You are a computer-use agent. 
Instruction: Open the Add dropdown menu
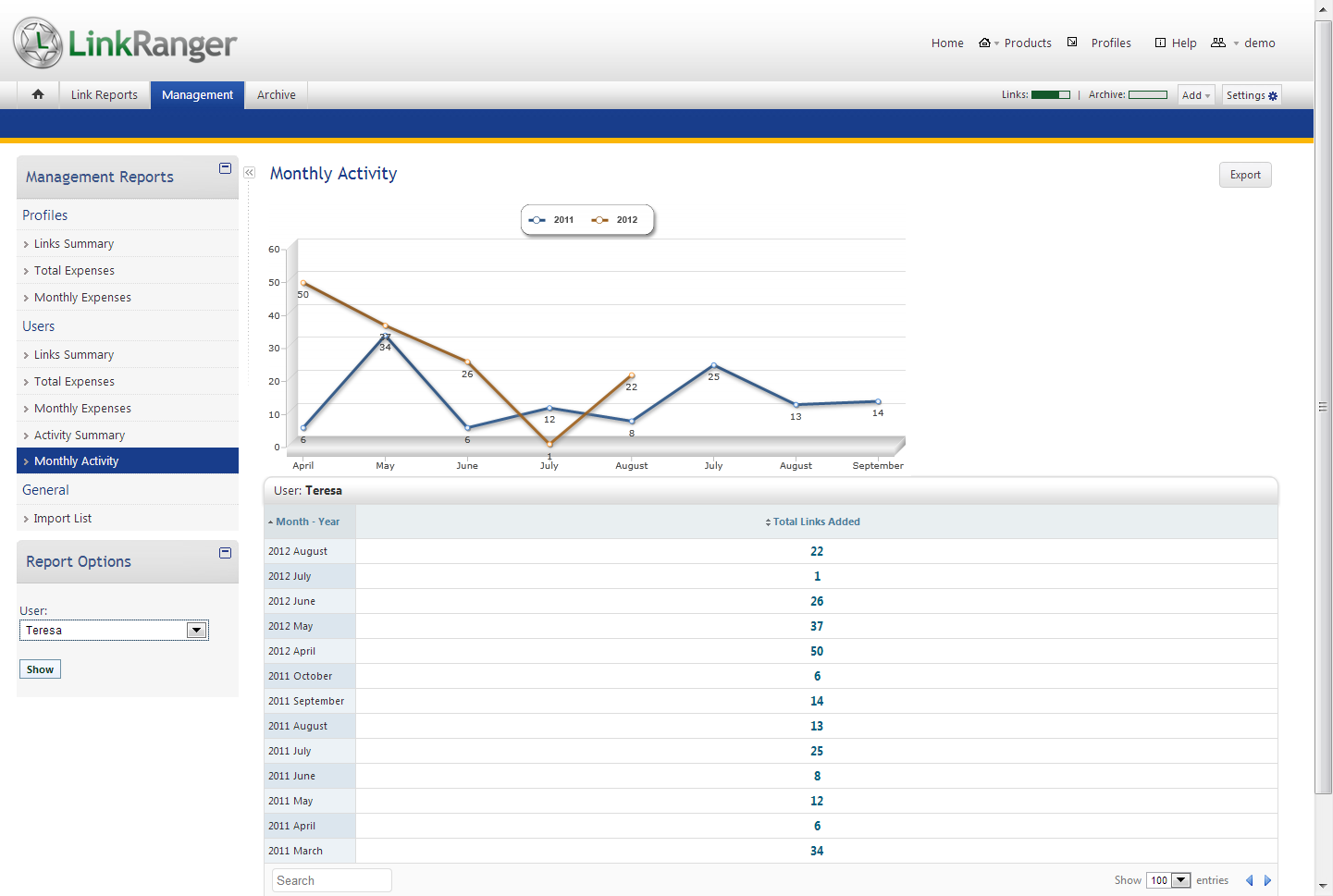(1195, 95)
